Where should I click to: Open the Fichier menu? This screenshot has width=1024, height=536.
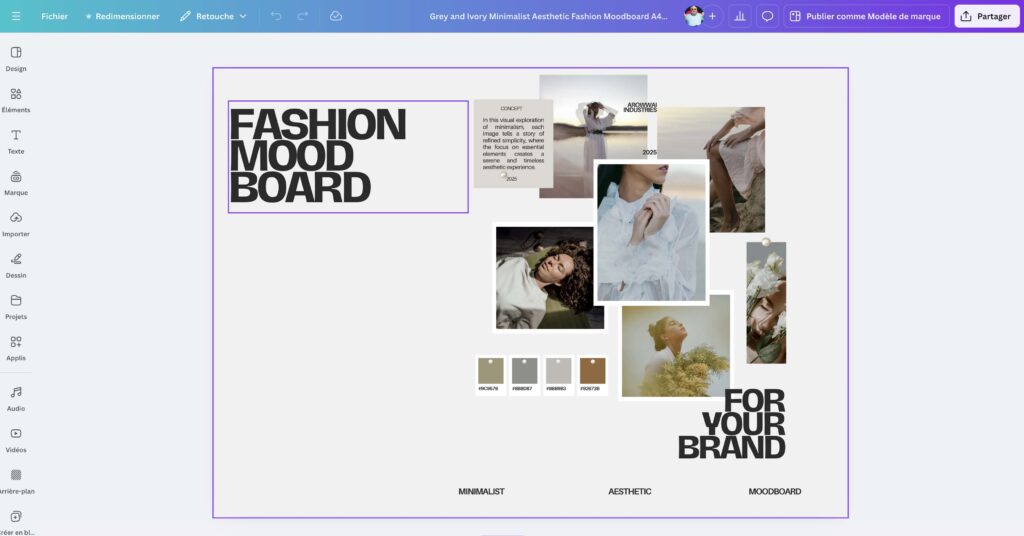point(54,16)
